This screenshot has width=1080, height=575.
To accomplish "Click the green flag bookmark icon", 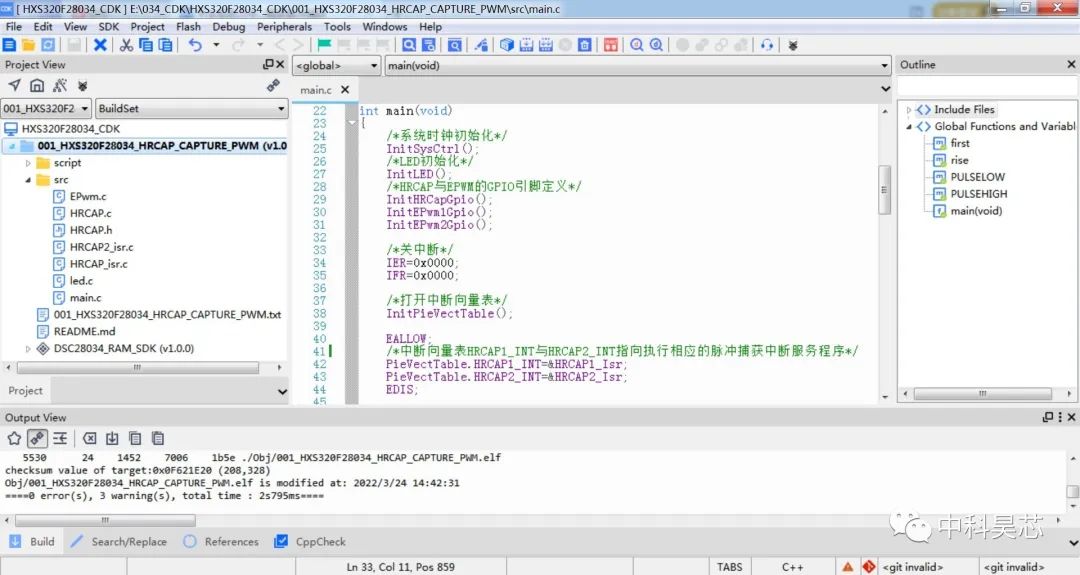I will click(324, 45).
